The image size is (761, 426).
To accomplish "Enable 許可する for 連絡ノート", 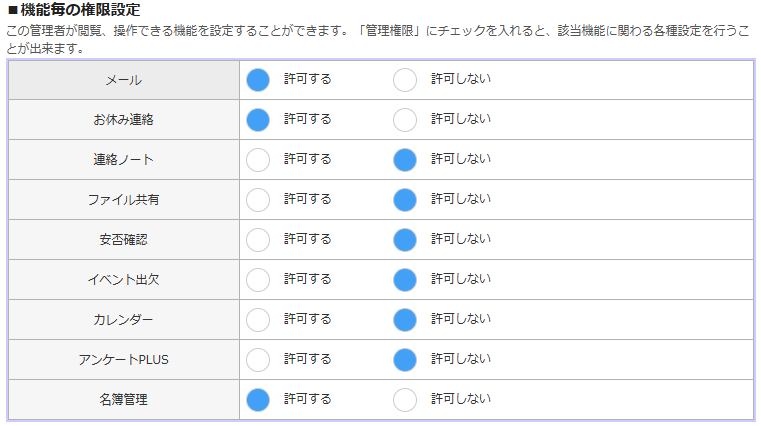I will [258, 160].
